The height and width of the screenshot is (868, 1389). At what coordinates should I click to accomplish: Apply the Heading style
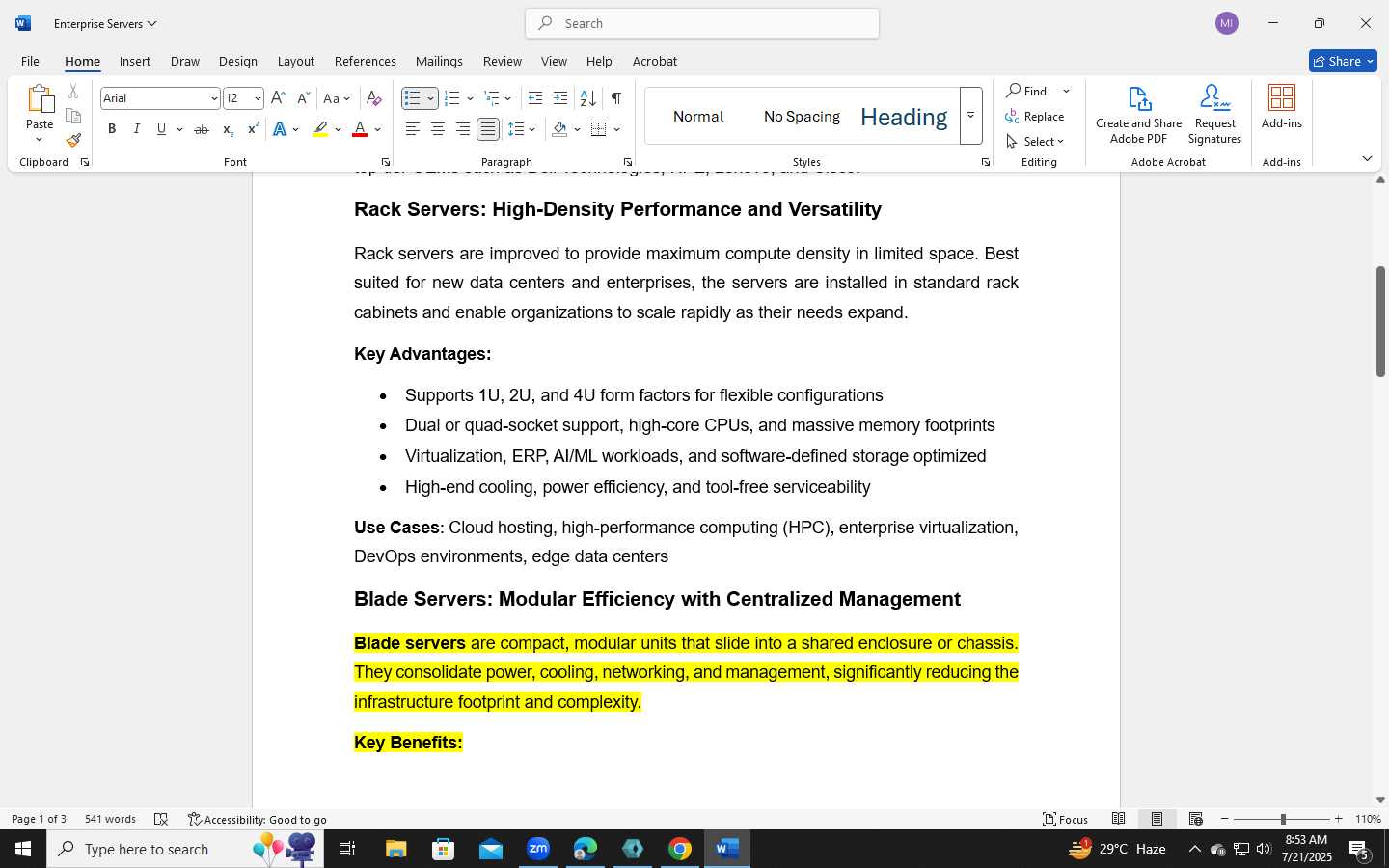click(x=904, y=117)
